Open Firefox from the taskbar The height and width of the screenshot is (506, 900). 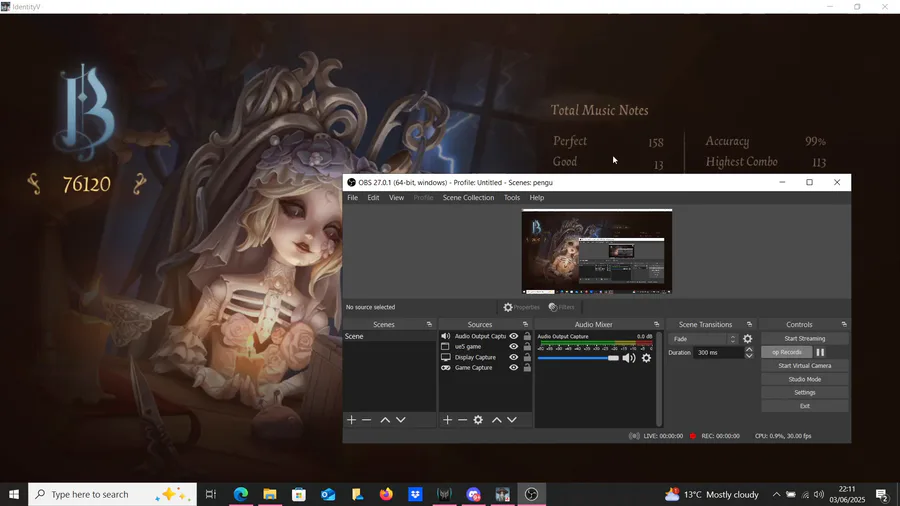tap(386, 494)
